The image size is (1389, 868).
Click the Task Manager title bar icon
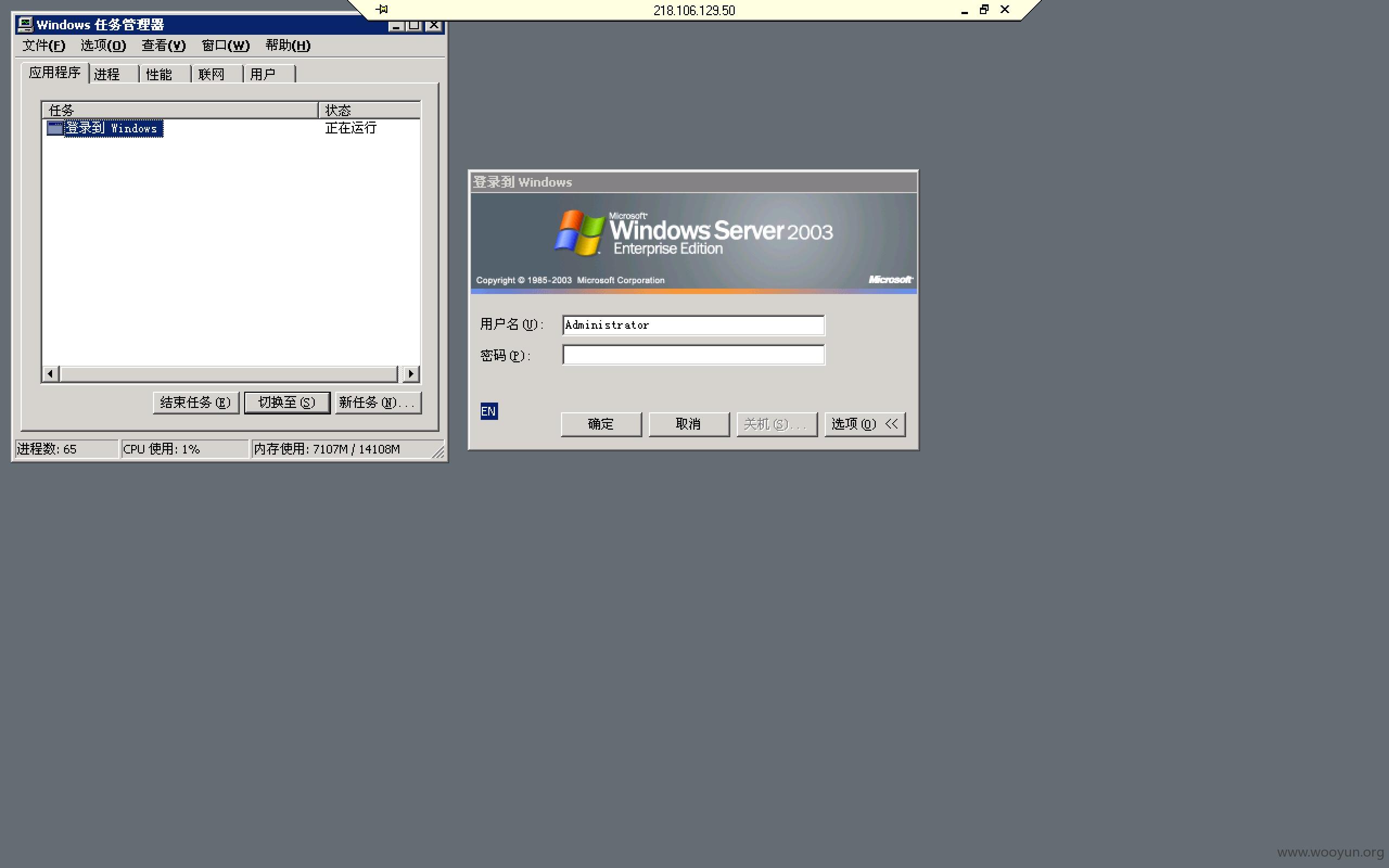(24, 24)
